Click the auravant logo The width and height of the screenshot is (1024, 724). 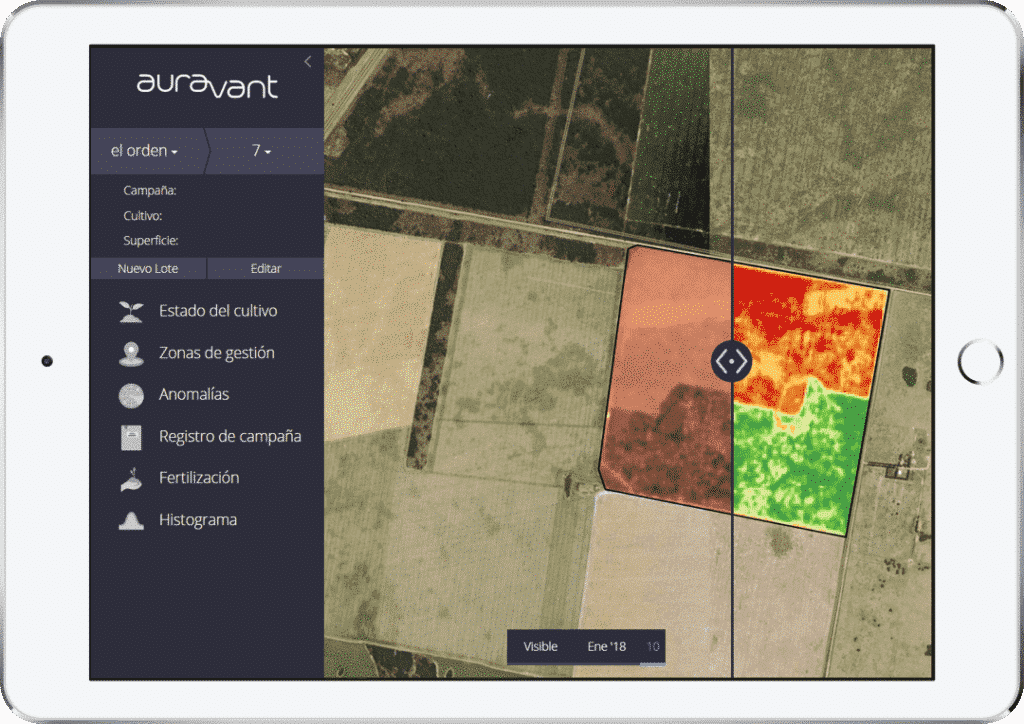coord(207,86)
